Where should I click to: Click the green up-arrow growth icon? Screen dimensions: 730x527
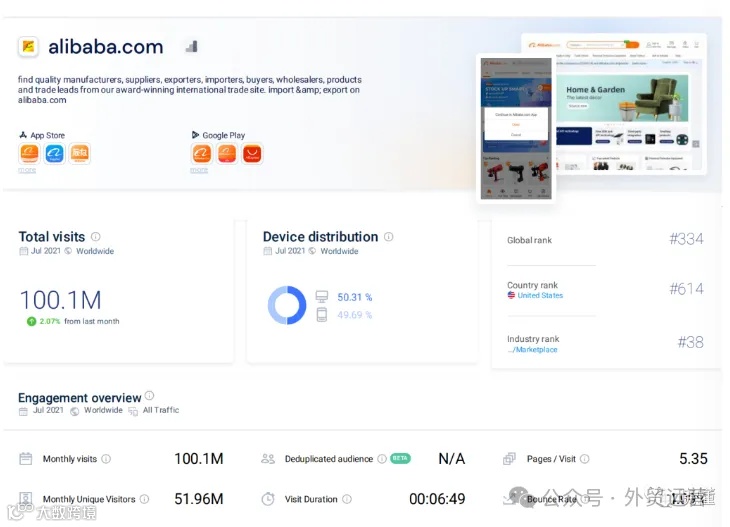click(x=31, y=321)
